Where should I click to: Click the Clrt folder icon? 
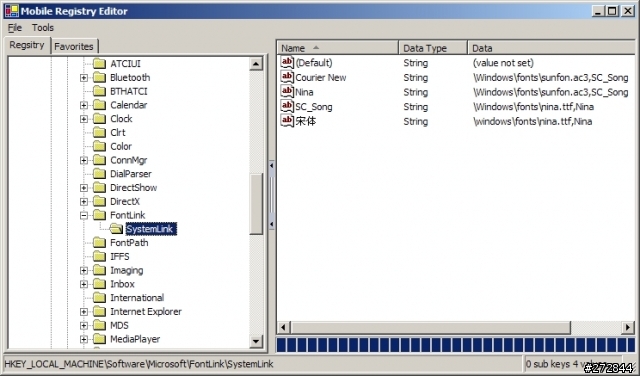point(99,133)
